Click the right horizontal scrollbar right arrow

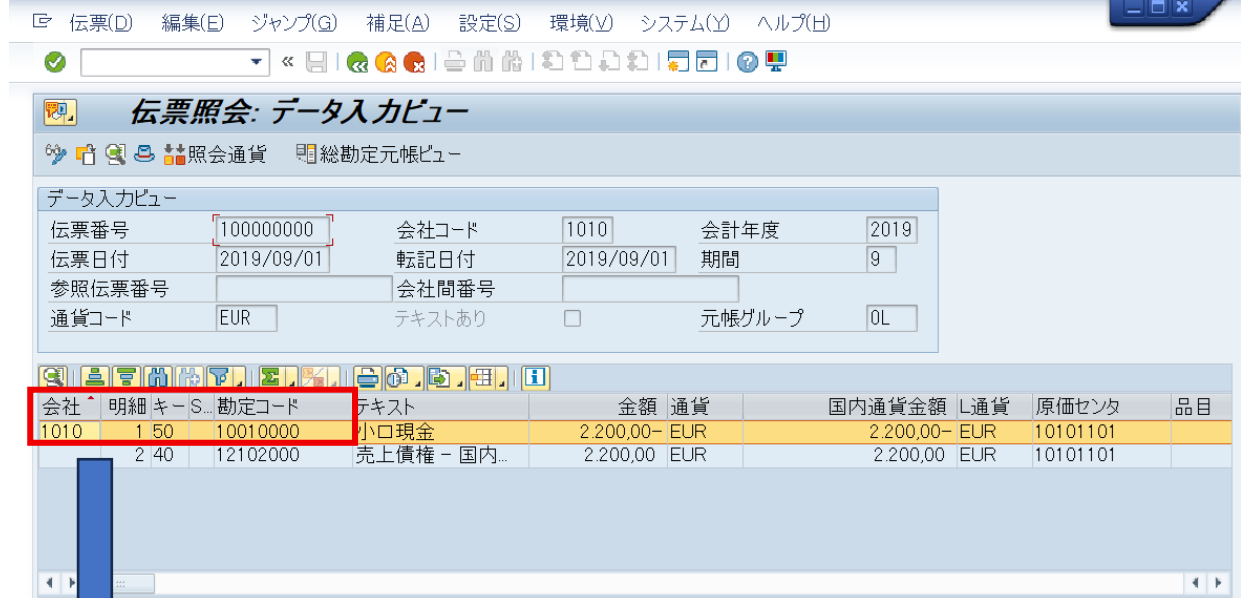[1218, 581]
